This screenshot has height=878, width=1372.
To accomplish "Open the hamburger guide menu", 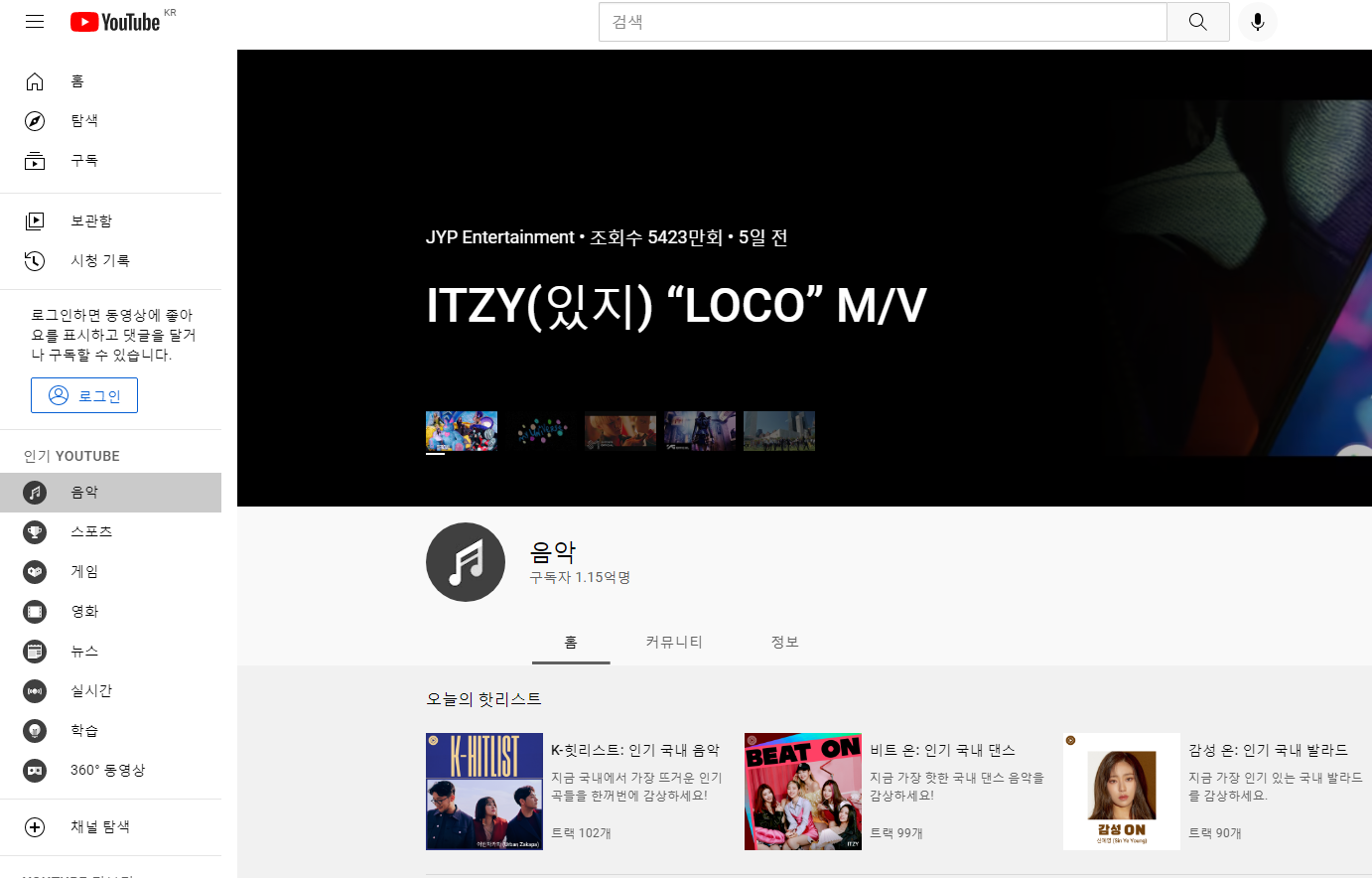I will [35, 21].
